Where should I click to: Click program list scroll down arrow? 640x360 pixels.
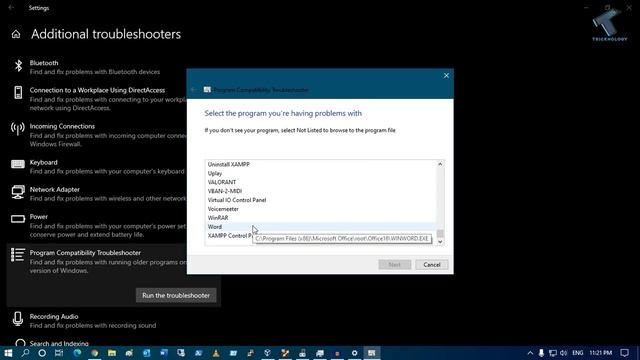click(x=440, y=242)
